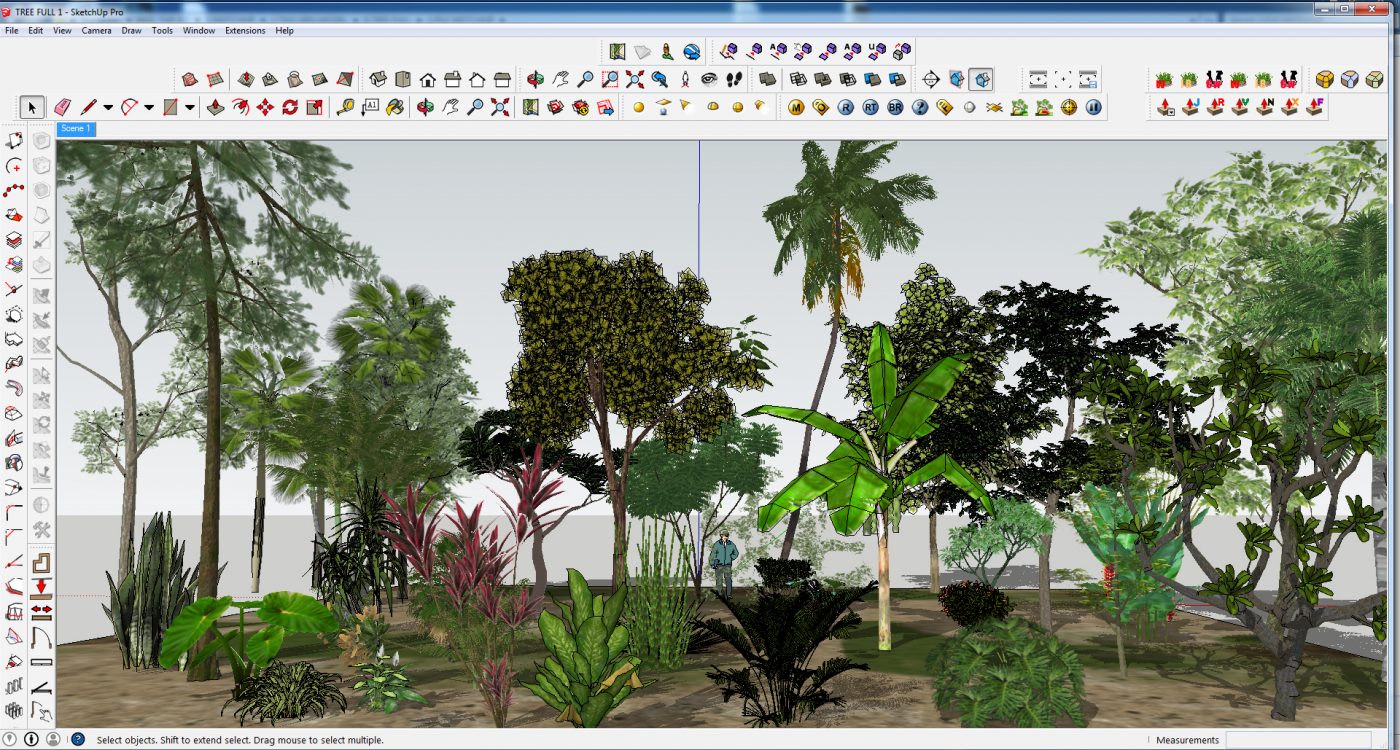Click the V-Ray round M button
Viewport: 1400px width, 750px height.
tap(796, 107)
